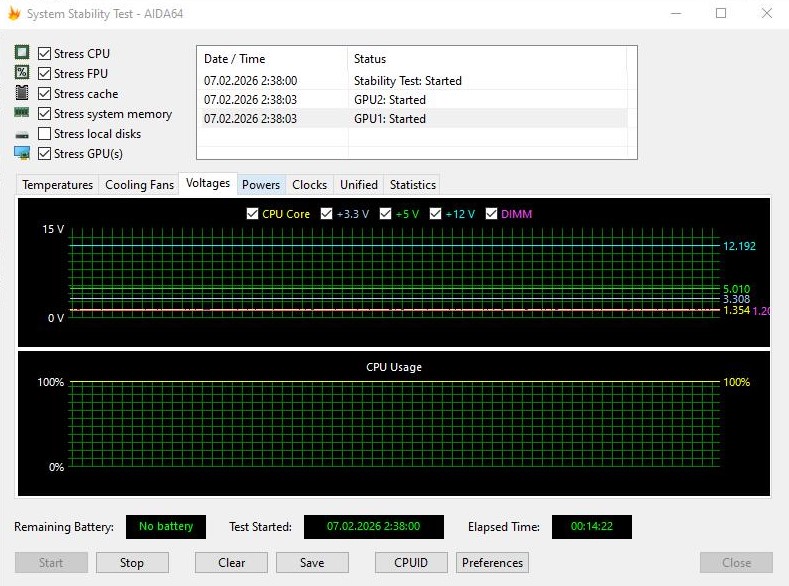The height and width of the screenshot is (586, 789).
Task: Click the disk drive icon beside Stress local disks
Action: (22, 135)
